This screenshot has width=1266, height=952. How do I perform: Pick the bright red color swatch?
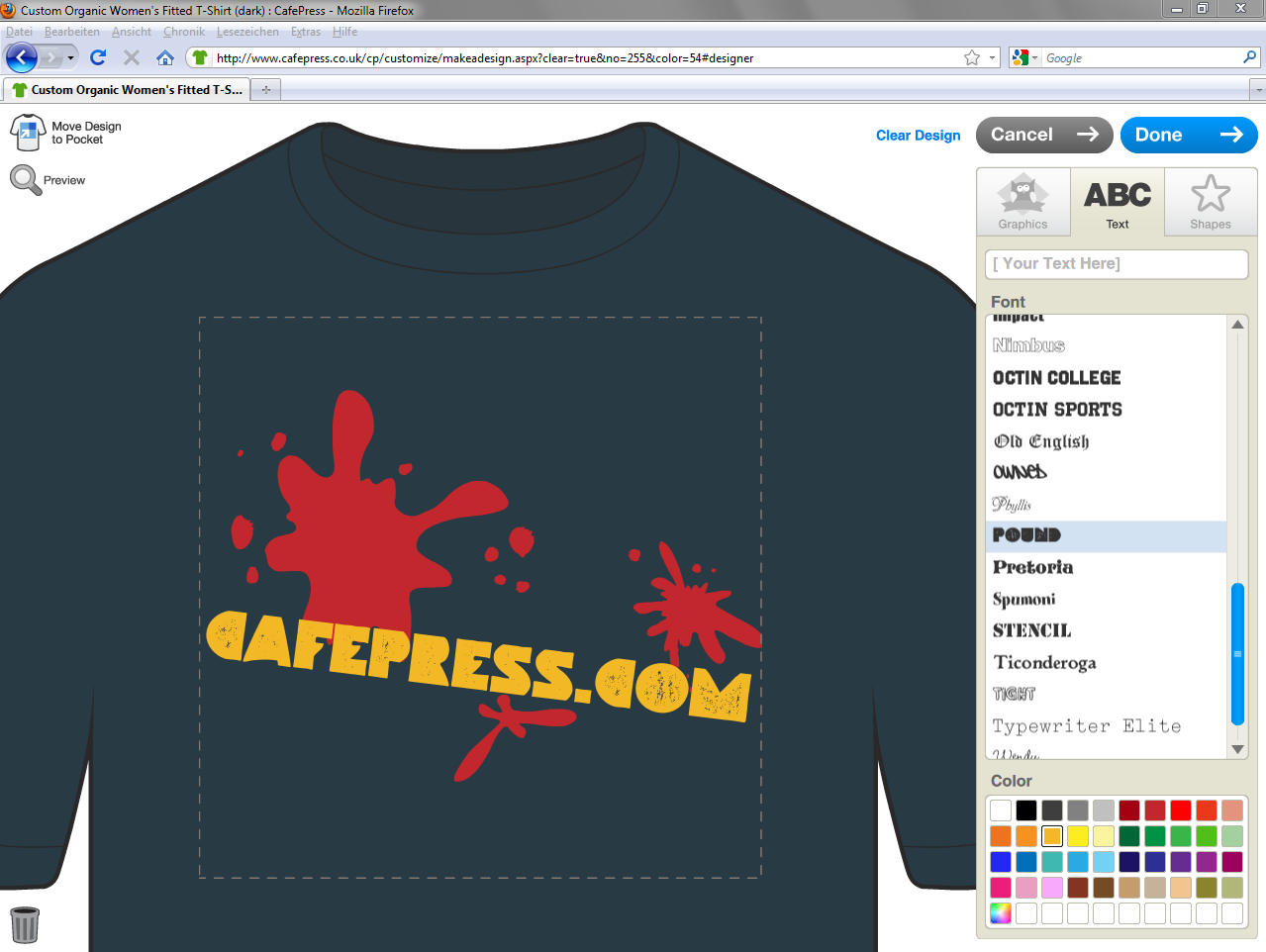1181,810
